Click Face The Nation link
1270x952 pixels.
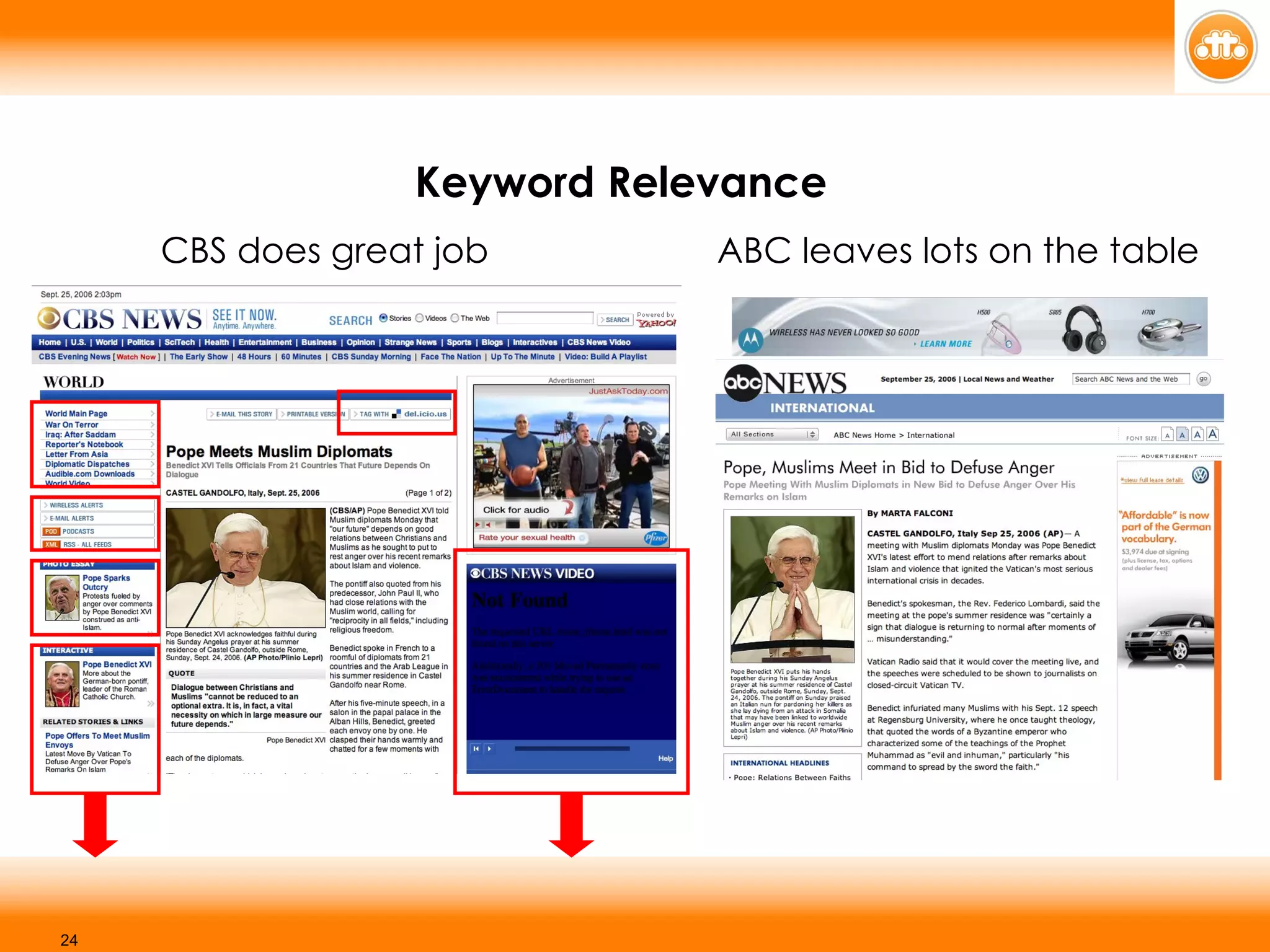[x=451, y=357]
